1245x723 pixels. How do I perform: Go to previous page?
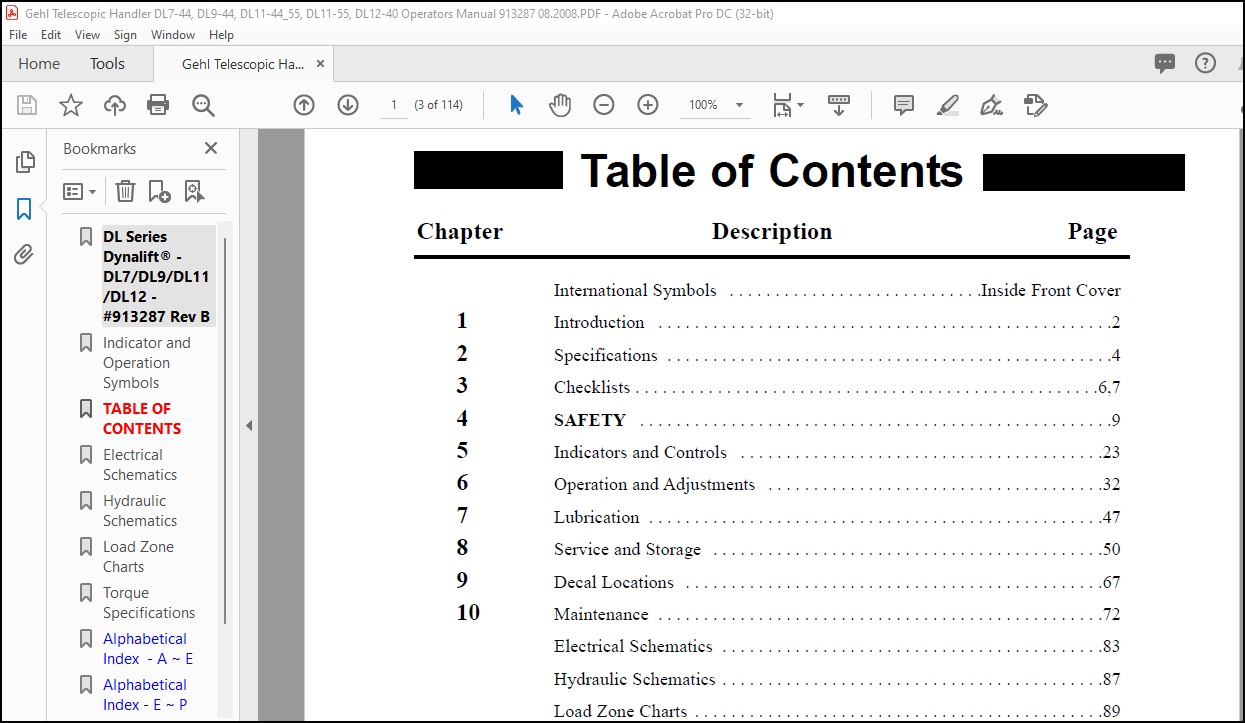[304, 105]
